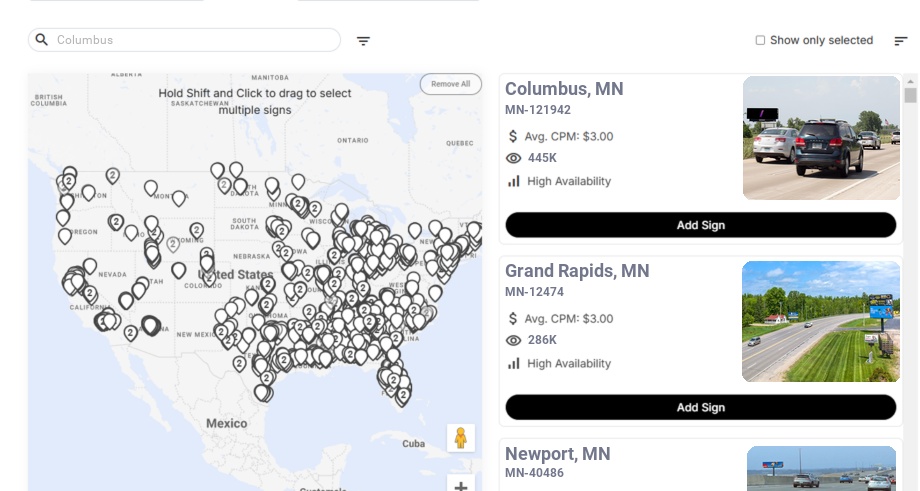Click the Columbus, MN listing title
Image resolution: width=920 pixels, height=491 pixels.
point(564,89)
